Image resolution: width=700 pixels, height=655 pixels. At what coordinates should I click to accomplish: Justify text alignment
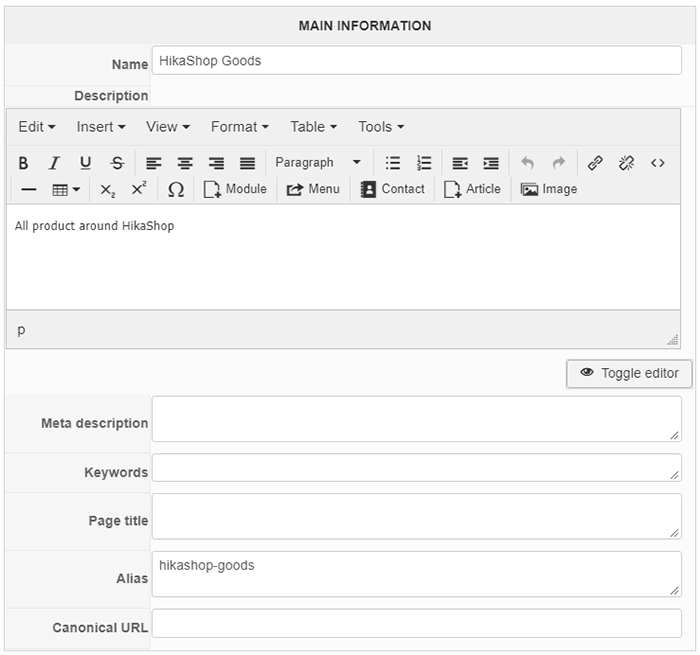point(247,163)
